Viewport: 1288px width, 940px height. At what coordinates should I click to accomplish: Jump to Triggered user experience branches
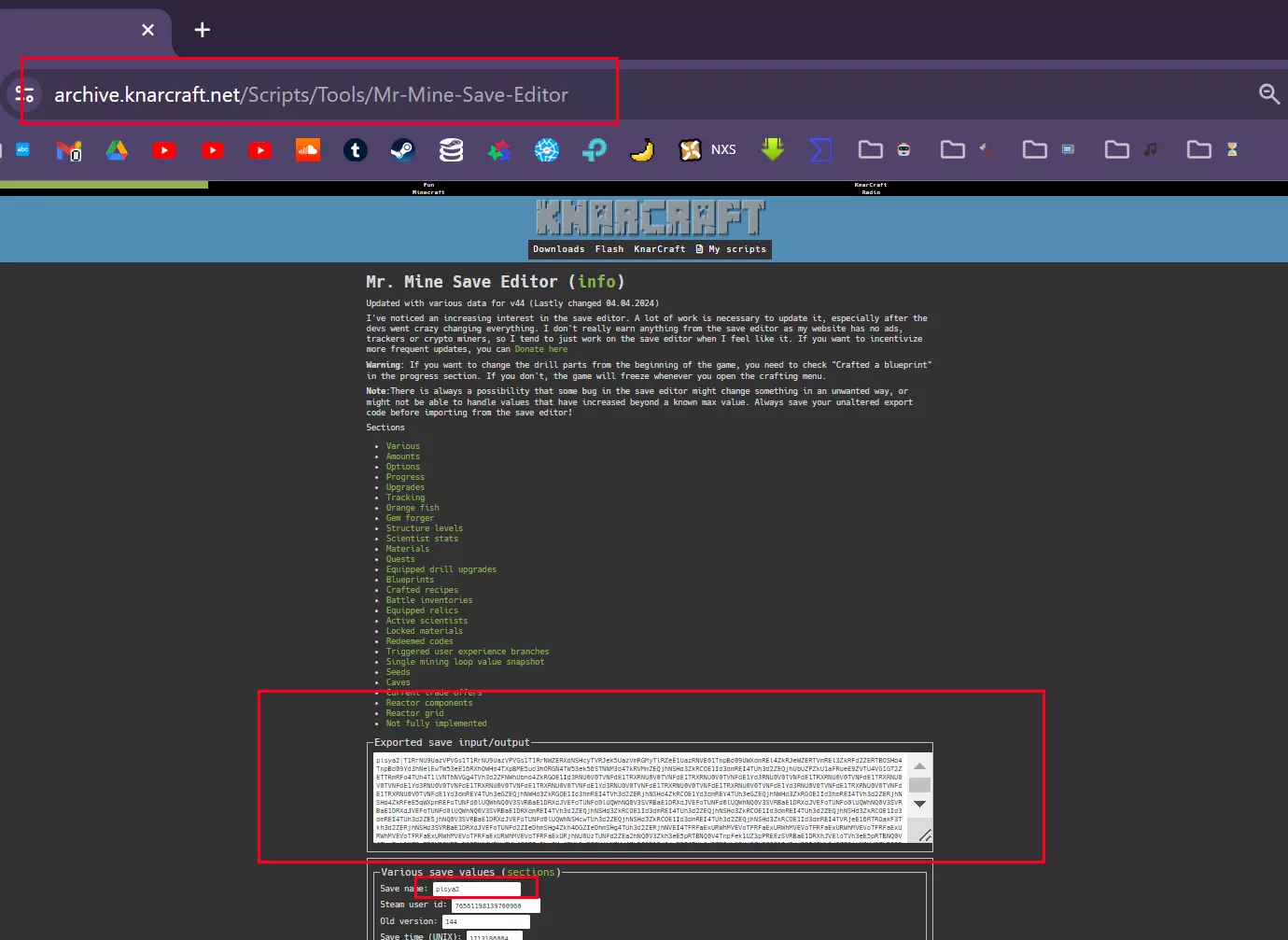468,652
